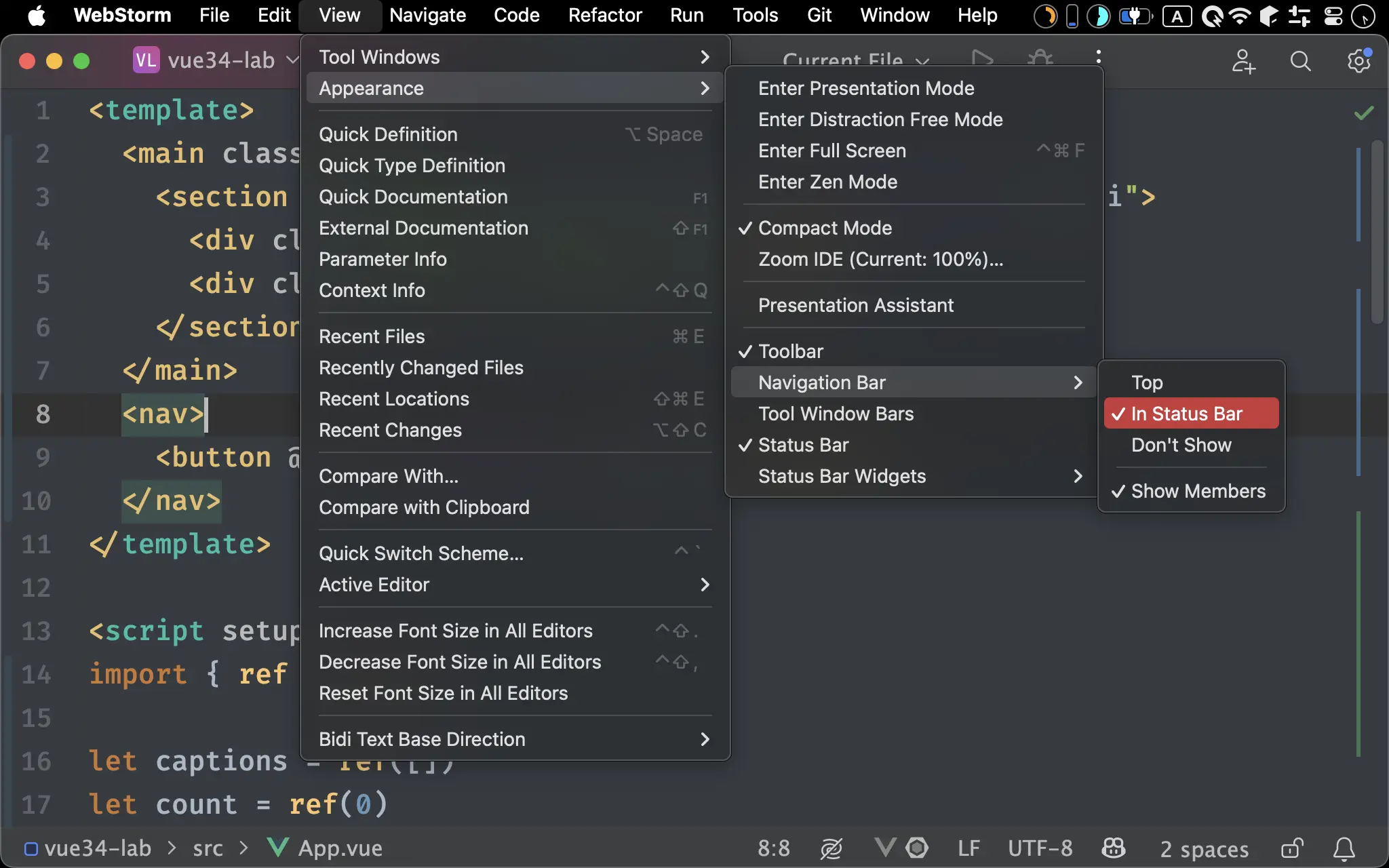The height and width of the screenshot is (868, 1389).
Task: Toggle the Toolbar checked item
Action: point(914,351)
